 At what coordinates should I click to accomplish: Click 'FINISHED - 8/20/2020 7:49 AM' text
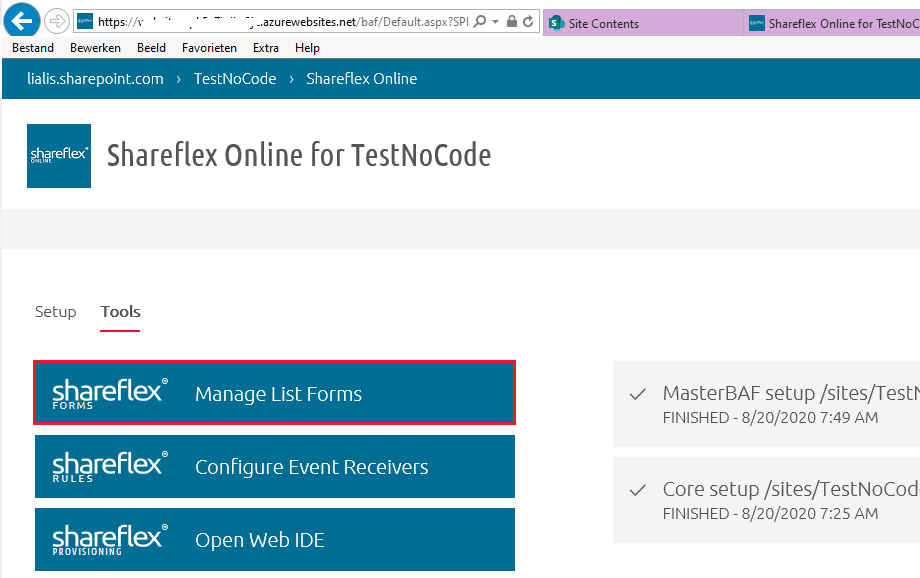(770, 418)
